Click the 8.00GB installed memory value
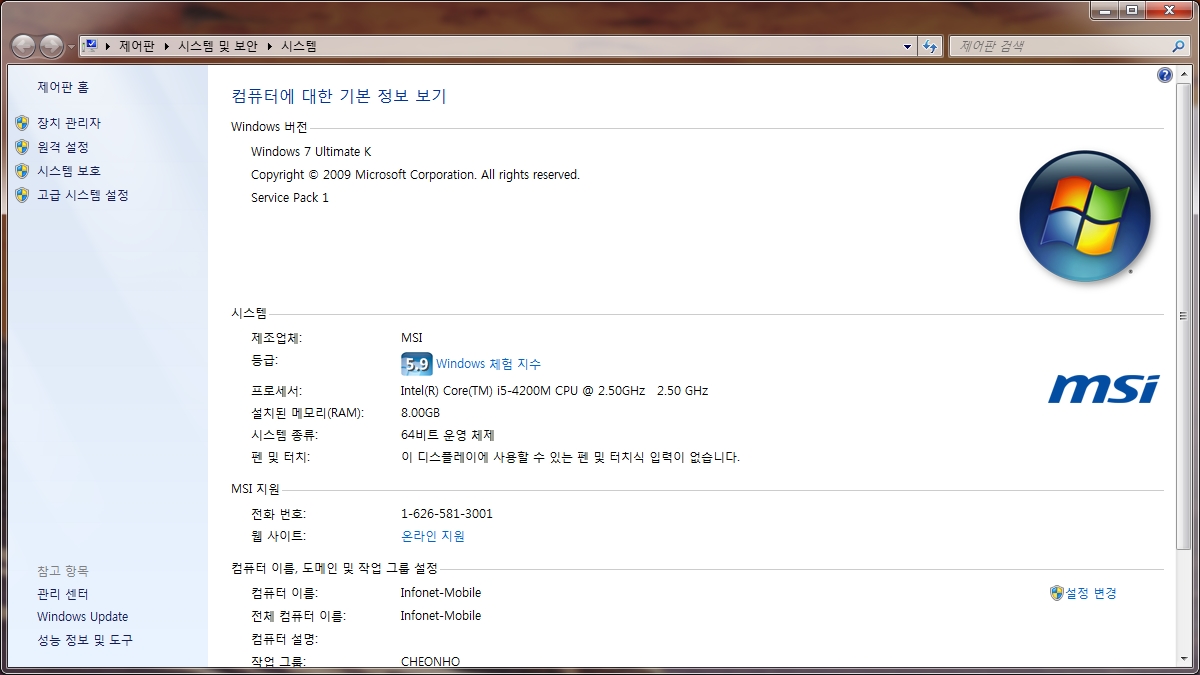The image size is (1200, 675). [x=420, y=413]
